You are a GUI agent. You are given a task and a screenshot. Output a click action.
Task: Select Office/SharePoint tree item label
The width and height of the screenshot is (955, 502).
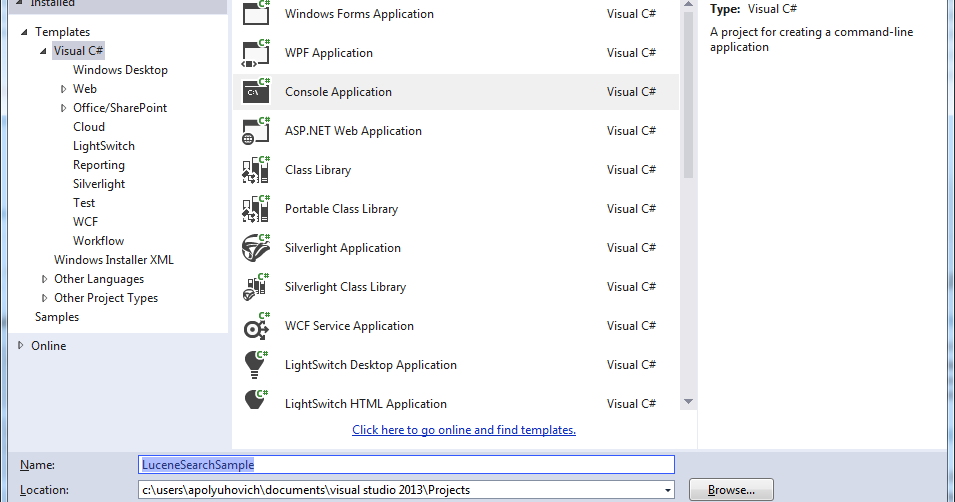(x=120, y=108)
